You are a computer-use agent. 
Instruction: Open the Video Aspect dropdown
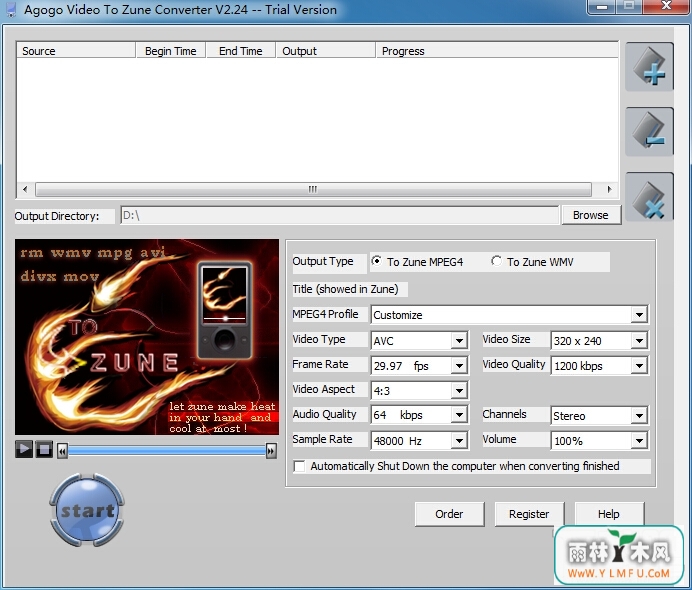click(459, 390)
